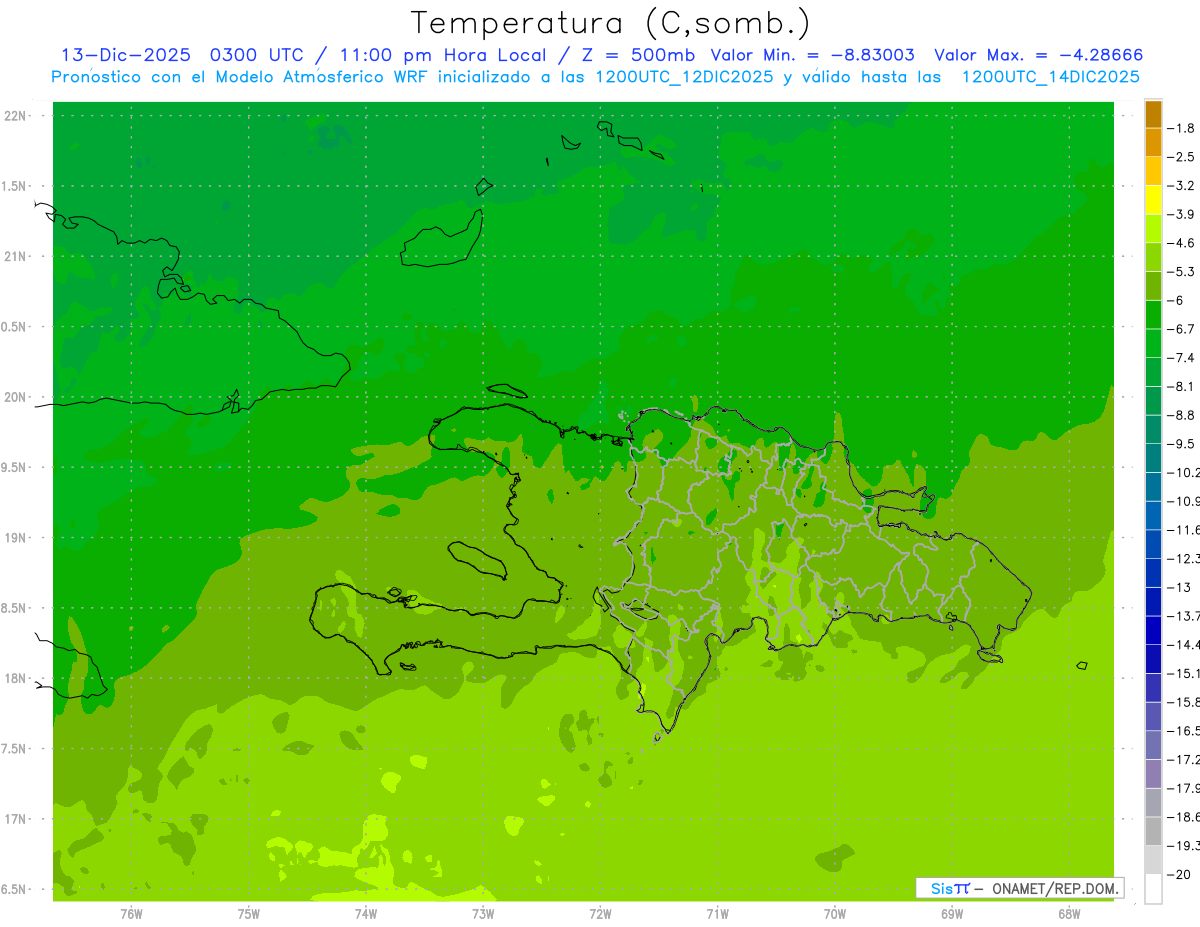1200x927 pixels.
Task: Click the '70W' longitude axis label
Action: pyautogui.click(x=835, y=913)
